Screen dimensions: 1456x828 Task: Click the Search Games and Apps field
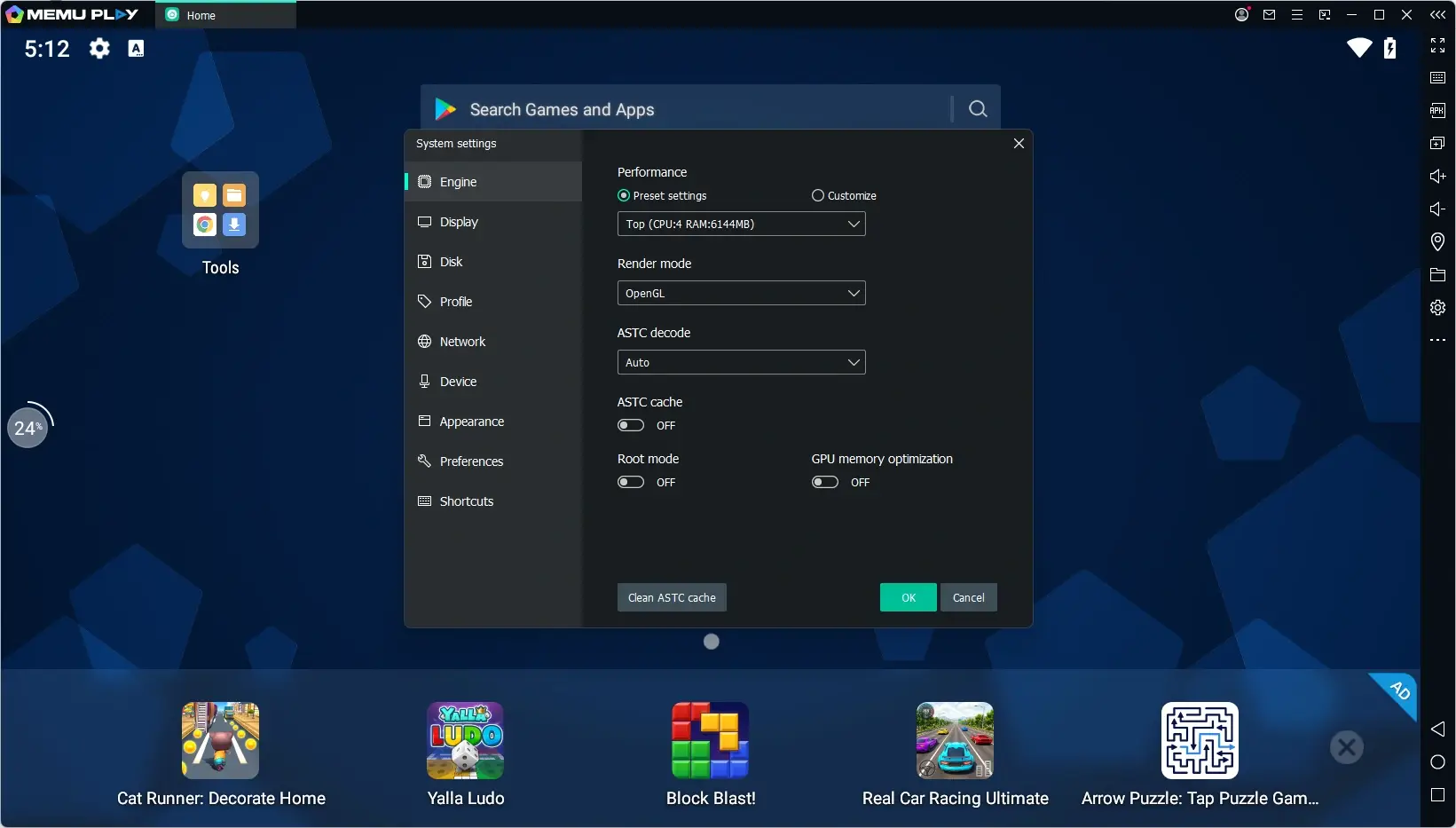688,109
